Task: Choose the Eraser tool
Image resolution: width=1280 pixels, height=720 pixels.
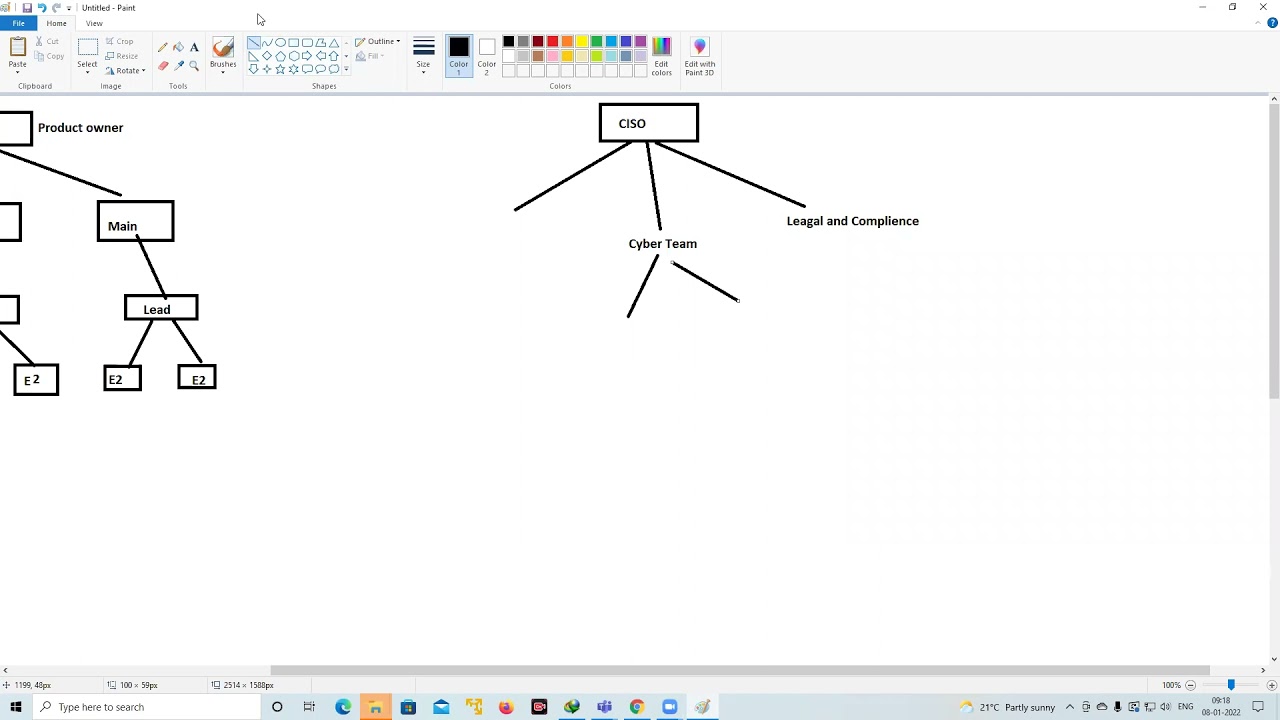Action: coord(163,66)
